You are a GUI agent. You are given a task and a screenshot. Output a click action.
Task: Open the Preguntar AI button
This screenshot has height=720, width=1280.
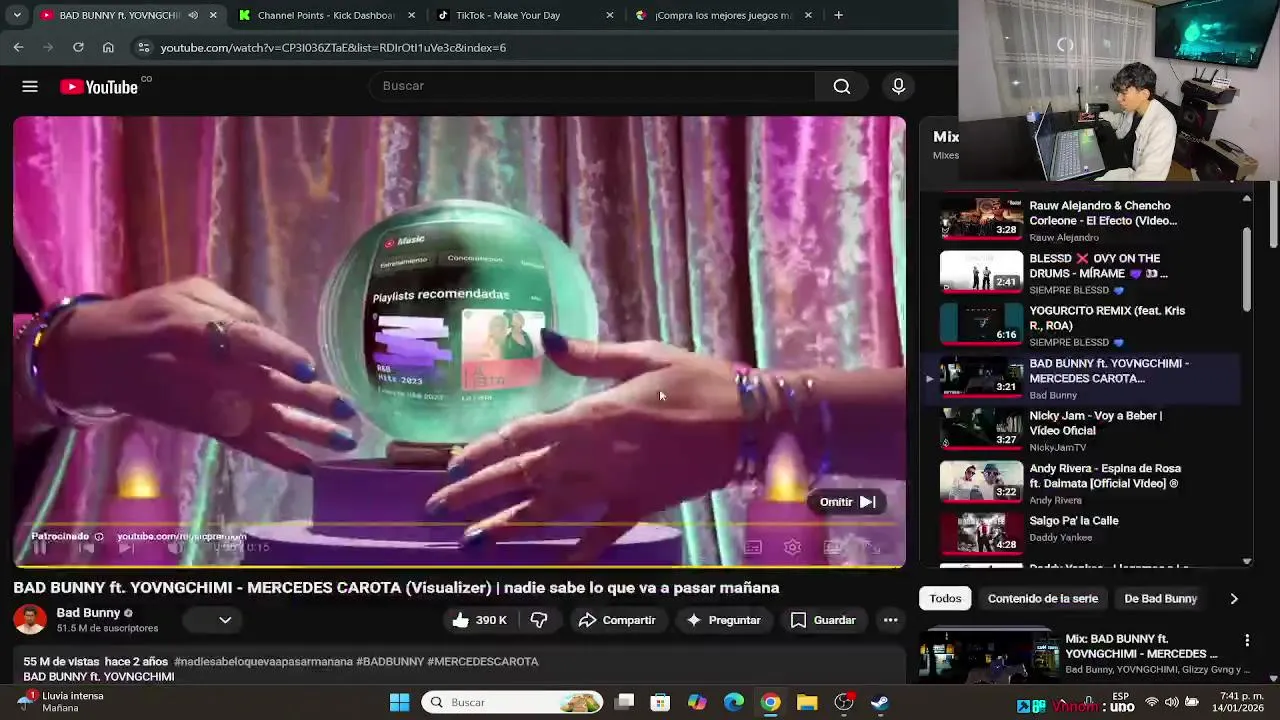723,620
